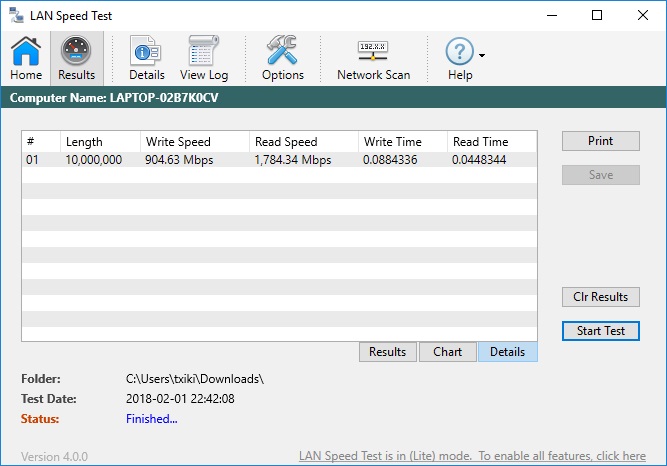Click the Read Time column header
Viewport: 667px width, 466px height.
pyautogui.click(x=492, y=142)
